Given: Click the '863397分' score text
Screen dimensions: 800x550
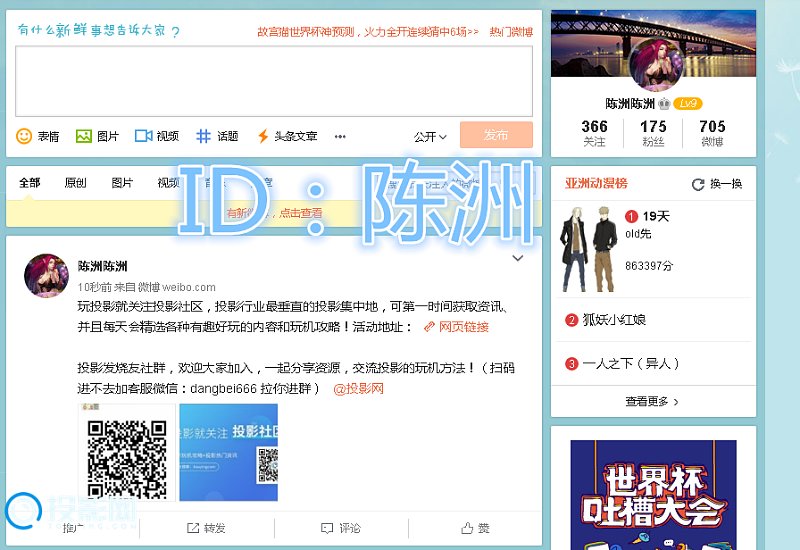Looking at the screenshot, I should [649, 266].
